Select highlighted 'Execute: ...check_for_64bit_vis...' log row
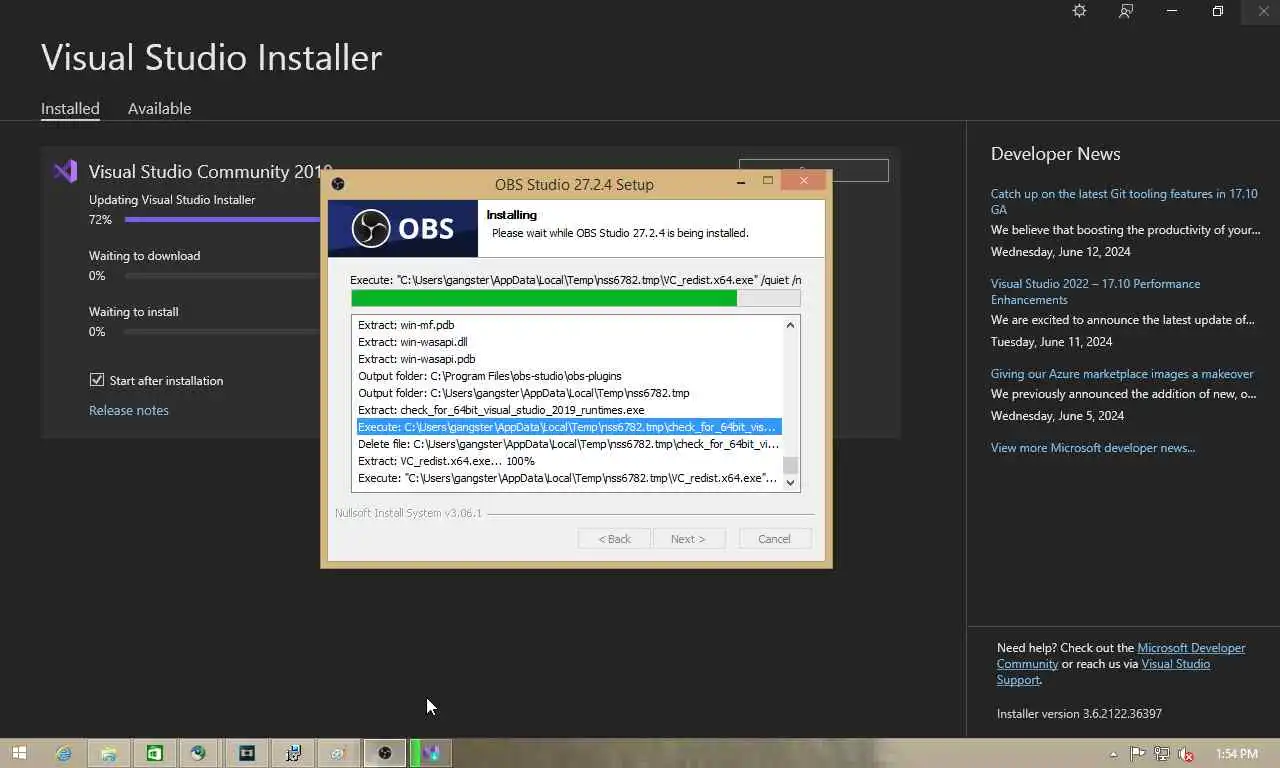The image size is (1280, 768). [x=568, y=427]
